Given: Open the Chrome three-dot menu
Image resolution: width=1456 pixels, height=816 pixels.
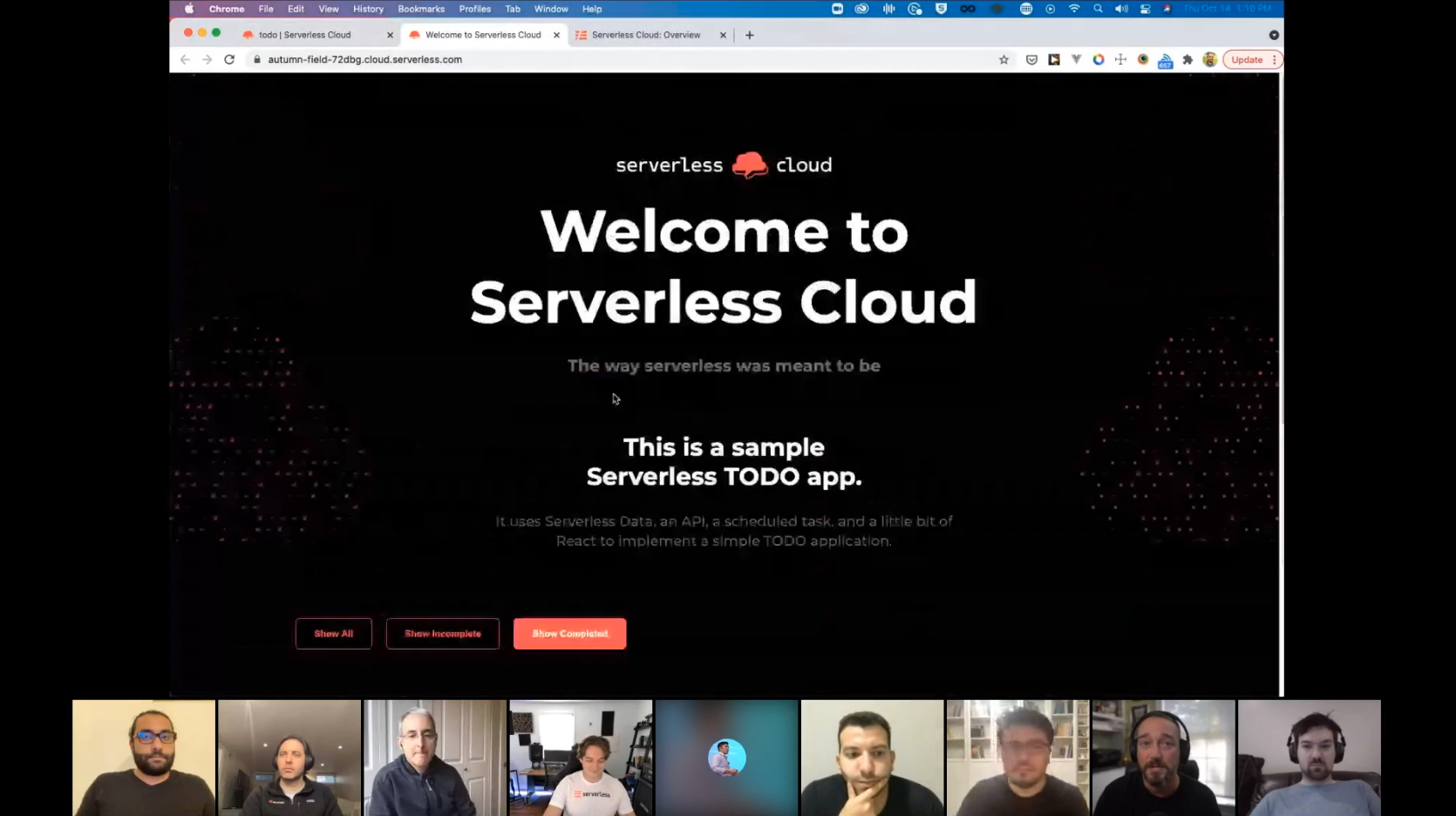Looking at the screenshot, I should click(x=1275, y=60).
